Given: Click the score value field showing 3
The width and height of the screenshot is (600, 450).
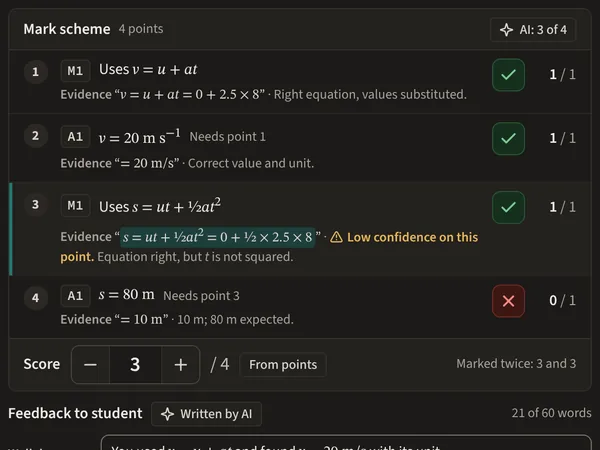Looking at the screenshot, I should click(x=135, y=365).
